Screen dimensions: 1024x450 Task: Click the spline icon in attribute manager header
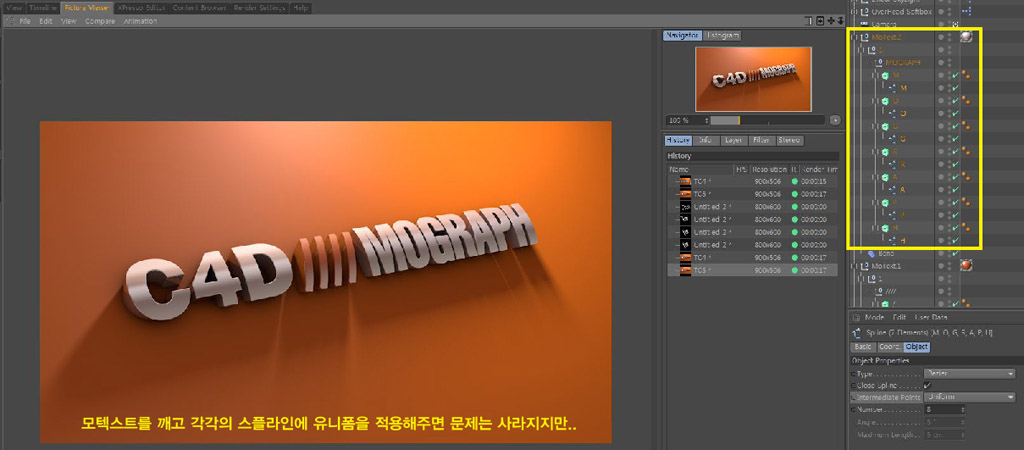pos(856,334)
